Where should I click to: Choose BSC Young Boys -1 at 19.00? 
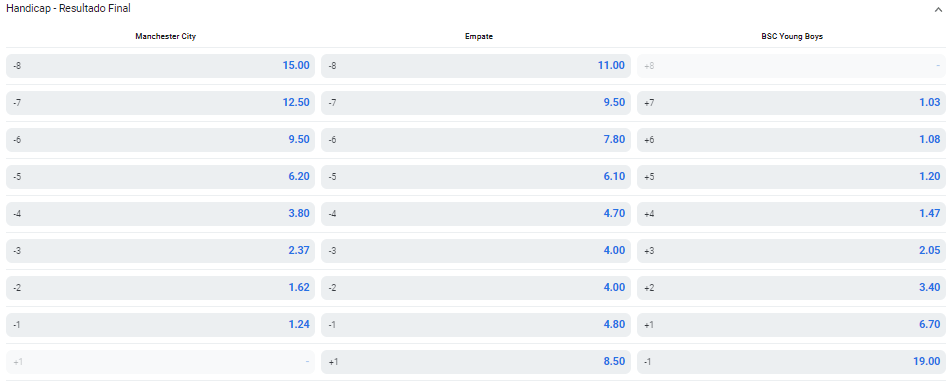791,362
